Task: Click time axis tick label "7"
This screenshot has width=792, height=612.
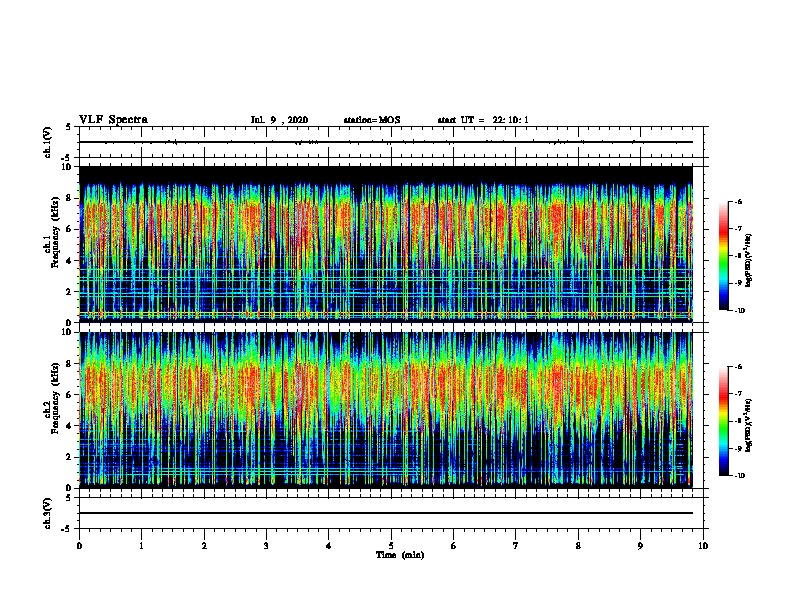Action: pyautogui.click(x=516, y=546)
